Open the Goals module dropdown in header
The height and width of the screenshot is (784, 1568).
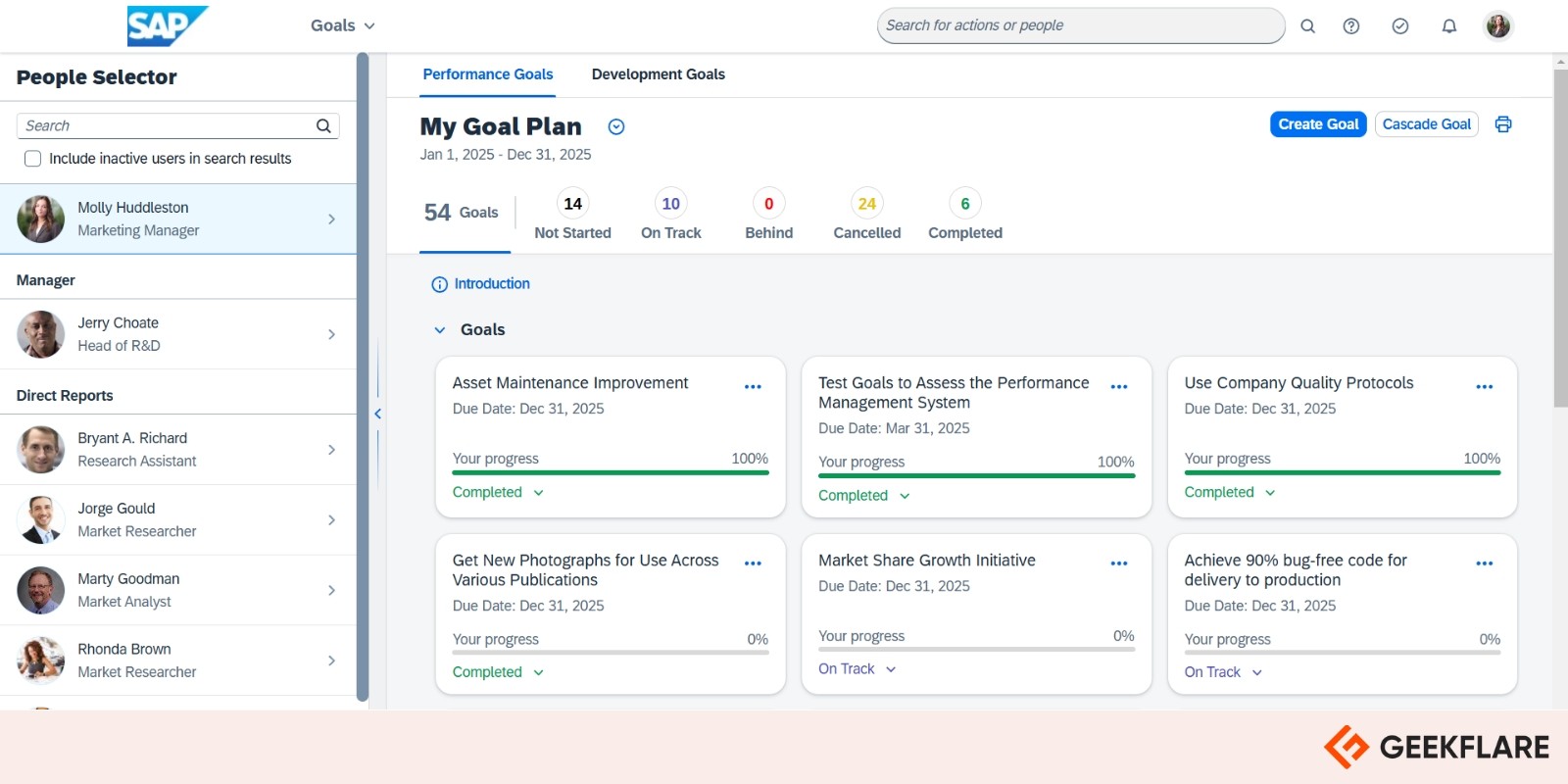point(343,25)
